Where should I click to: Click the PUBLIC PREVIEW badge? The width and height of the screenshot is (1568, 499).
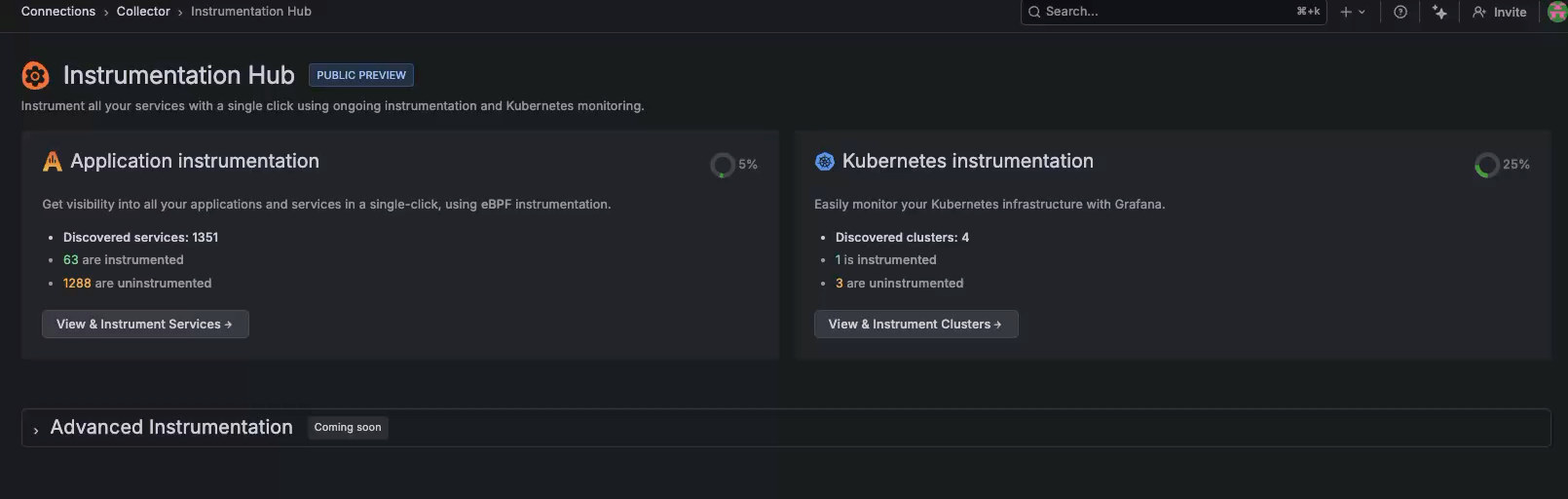[360, 75]
